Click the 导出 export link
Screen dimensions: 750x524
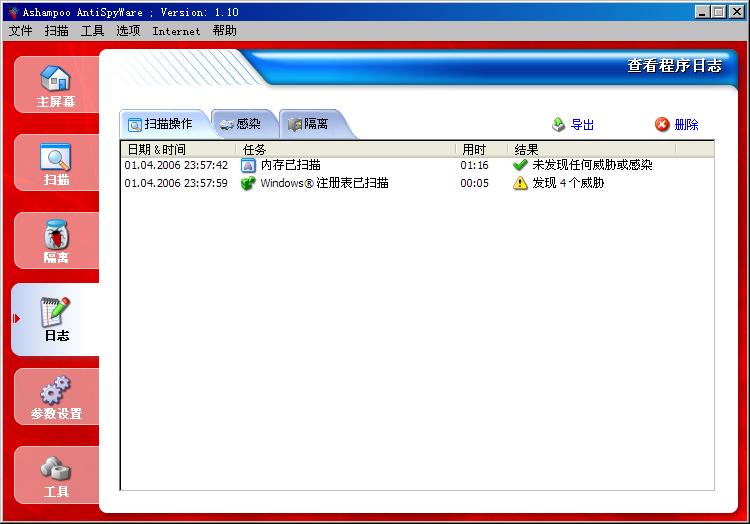coord(582,125)
